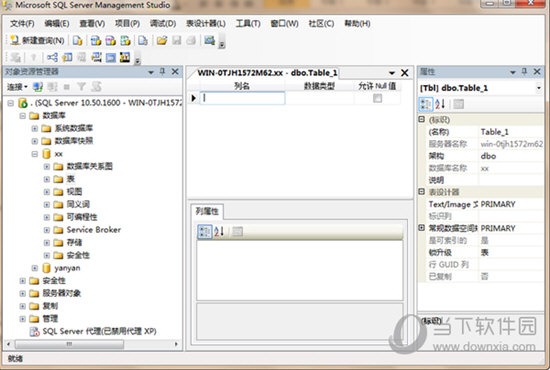Switch to WIN-0TJH1572M62.xx - dbo.Table_1 tab
Image resolution: width=550 pixels, height=370 pixels.
267,73
